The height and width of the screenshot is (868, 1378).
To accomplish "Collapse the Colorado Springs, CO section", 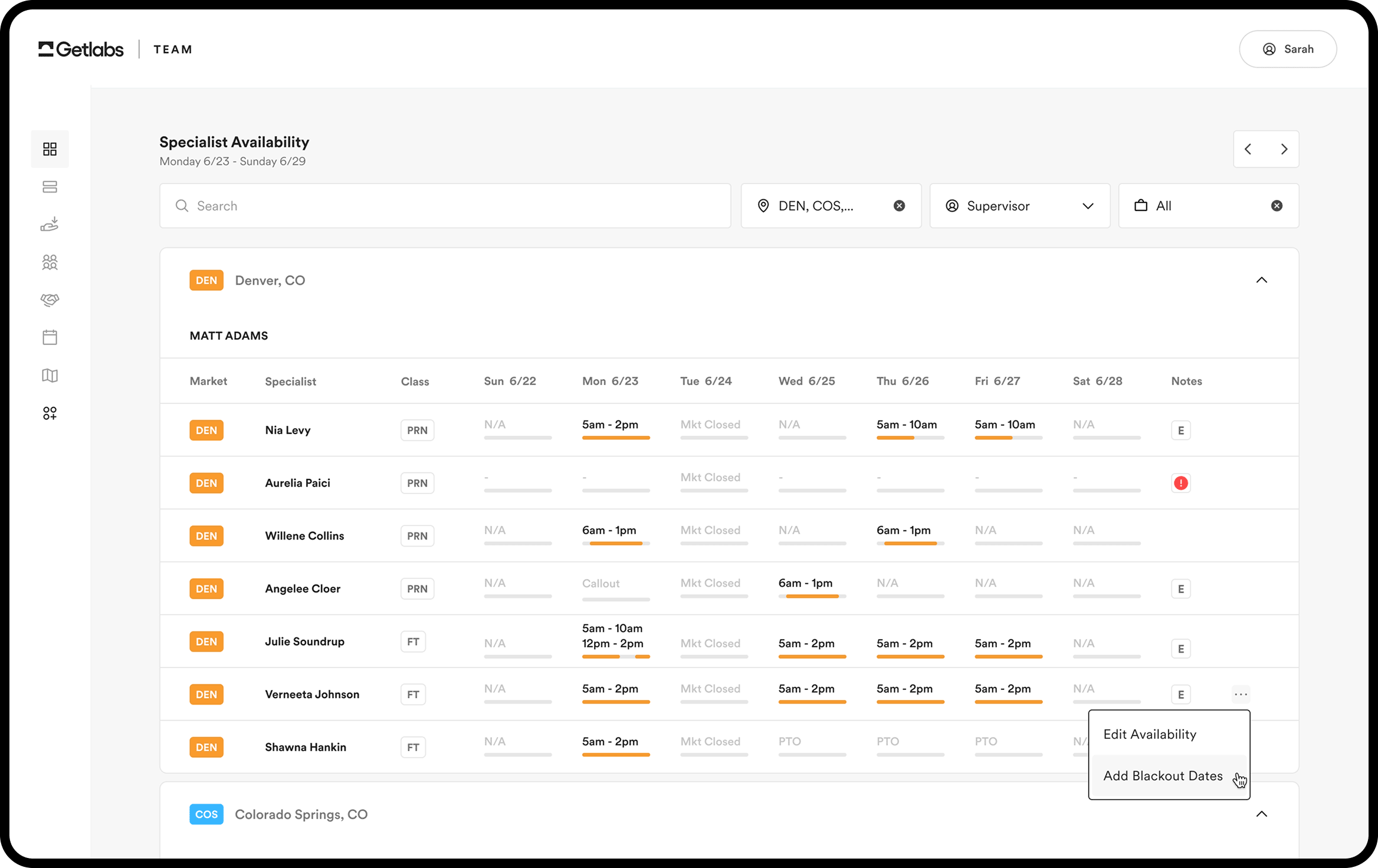I will click(1262, 814).
